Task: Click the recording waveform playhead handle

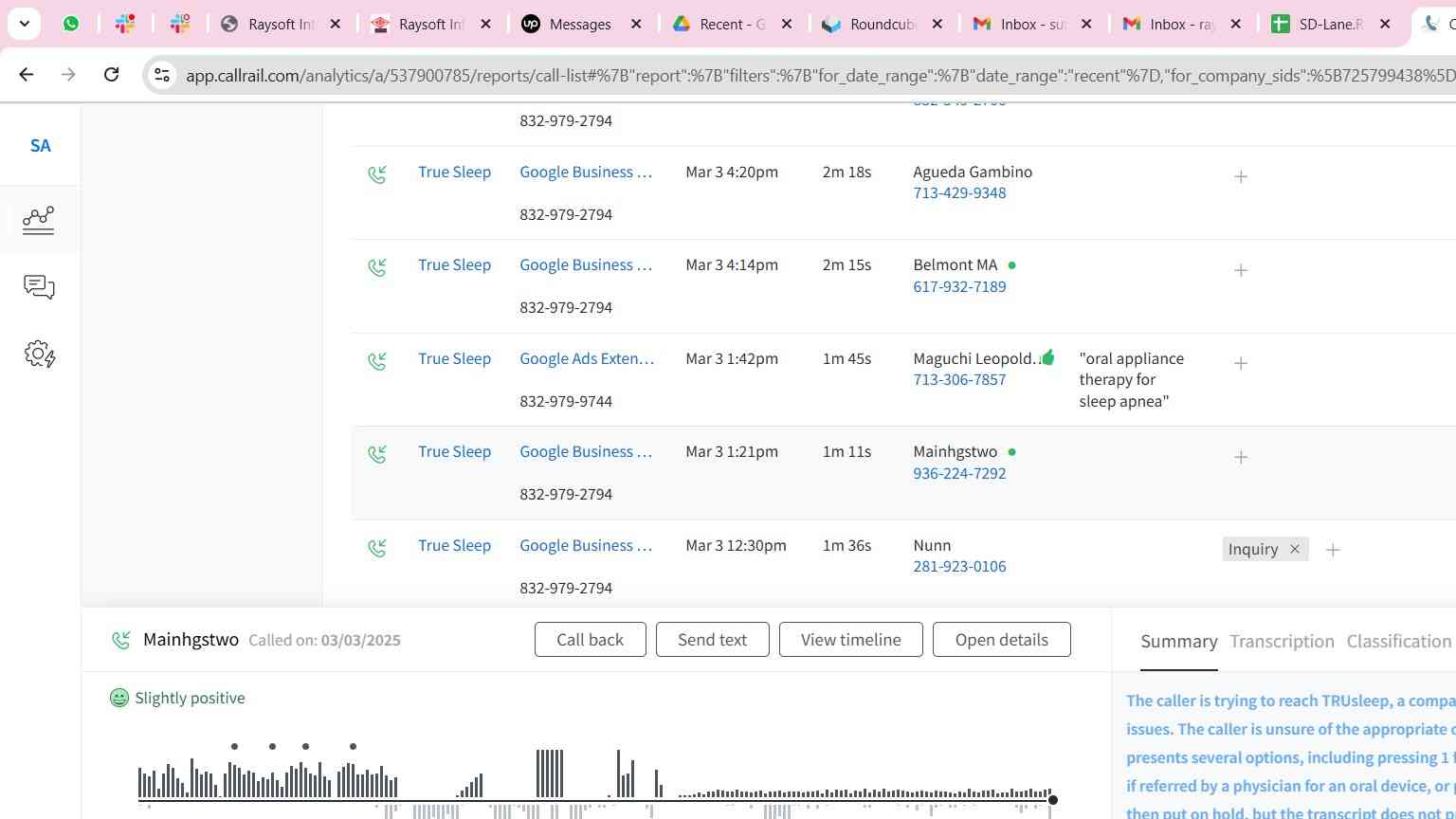Action: (1052, 800)
